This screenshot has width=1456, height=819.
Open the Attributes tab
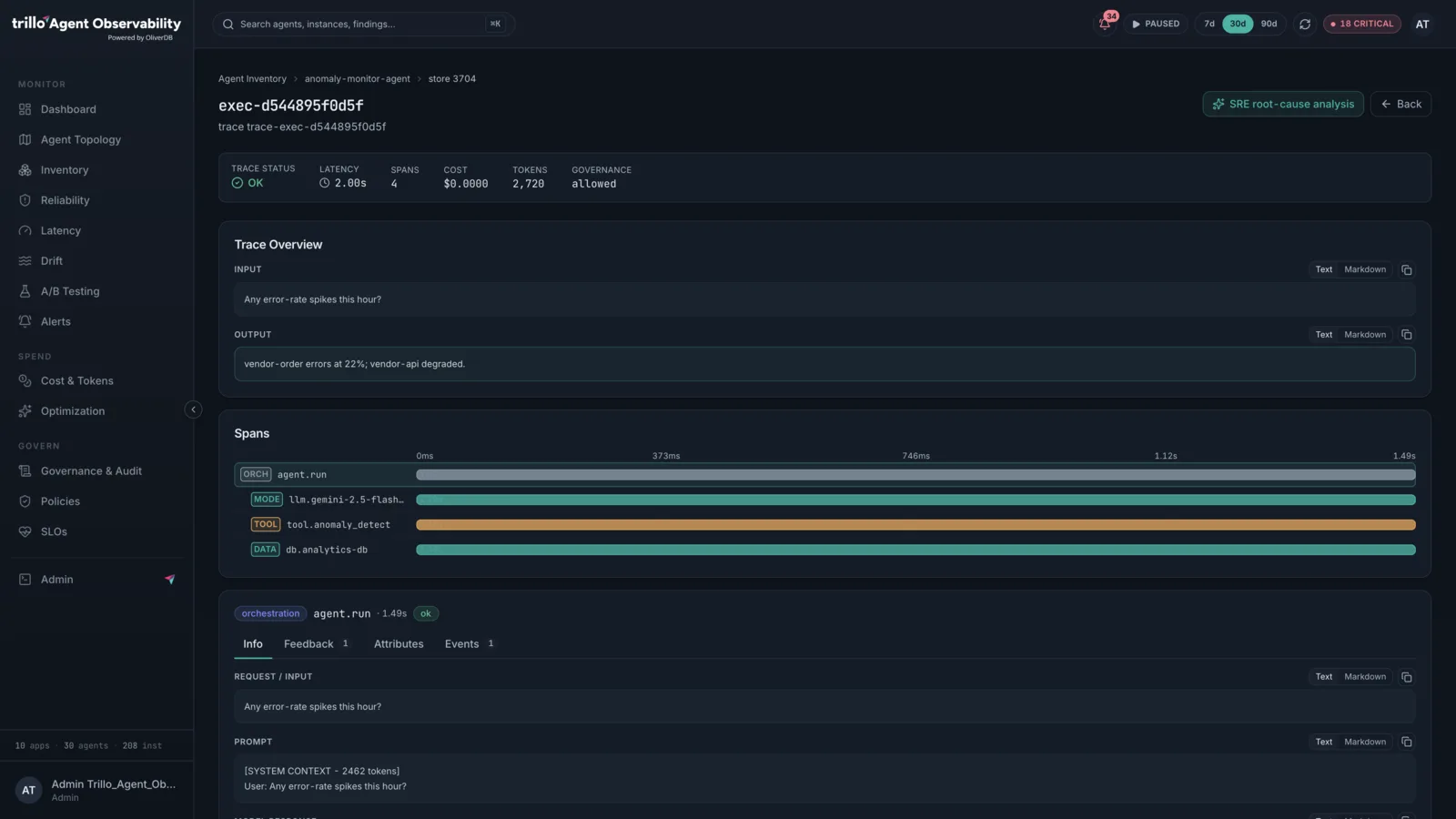coord(399,644)
